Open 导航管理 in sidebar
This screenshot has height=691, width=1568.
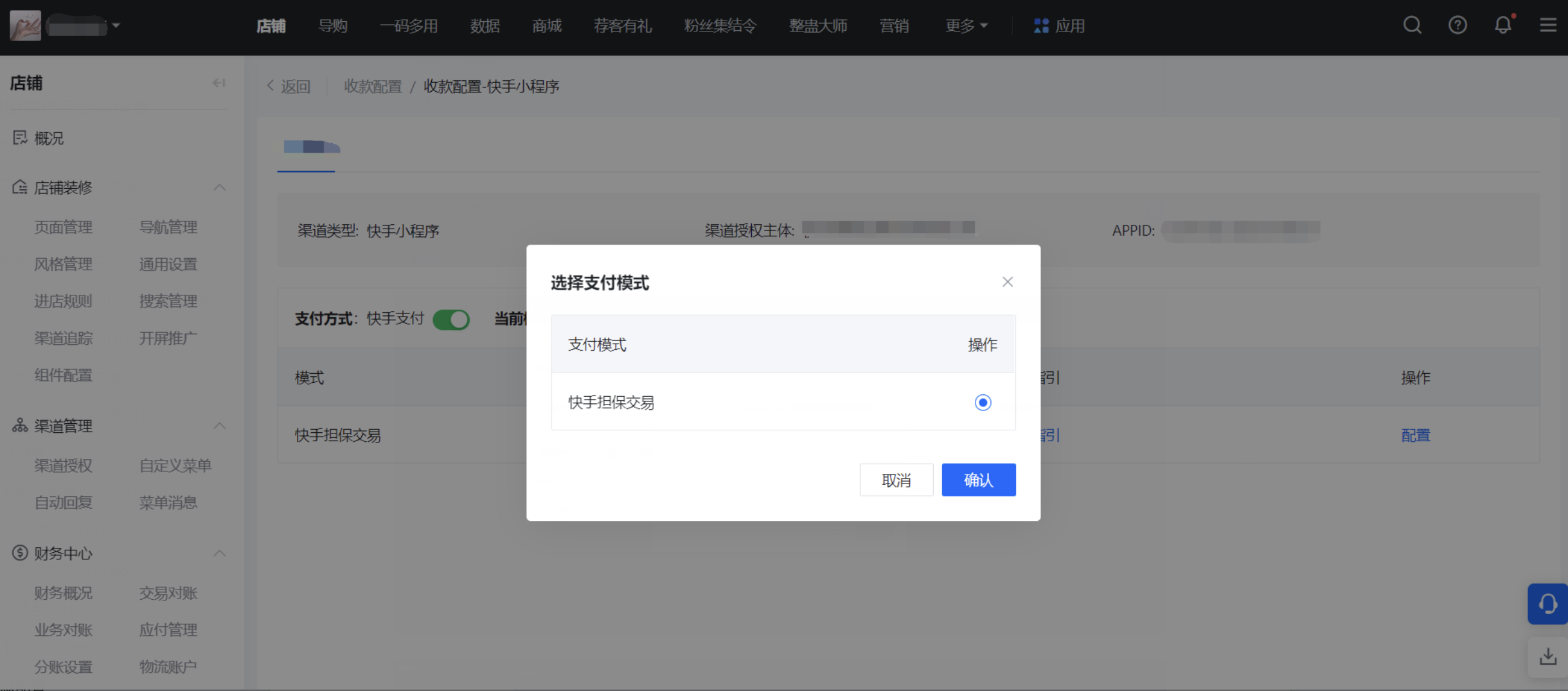click(x=168, y=227)
